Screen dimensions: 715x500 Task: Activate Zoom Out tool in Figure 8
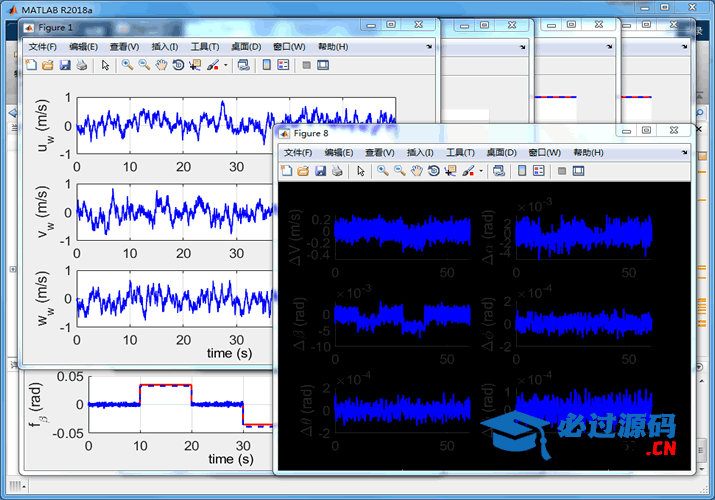[x=399, y=171]
